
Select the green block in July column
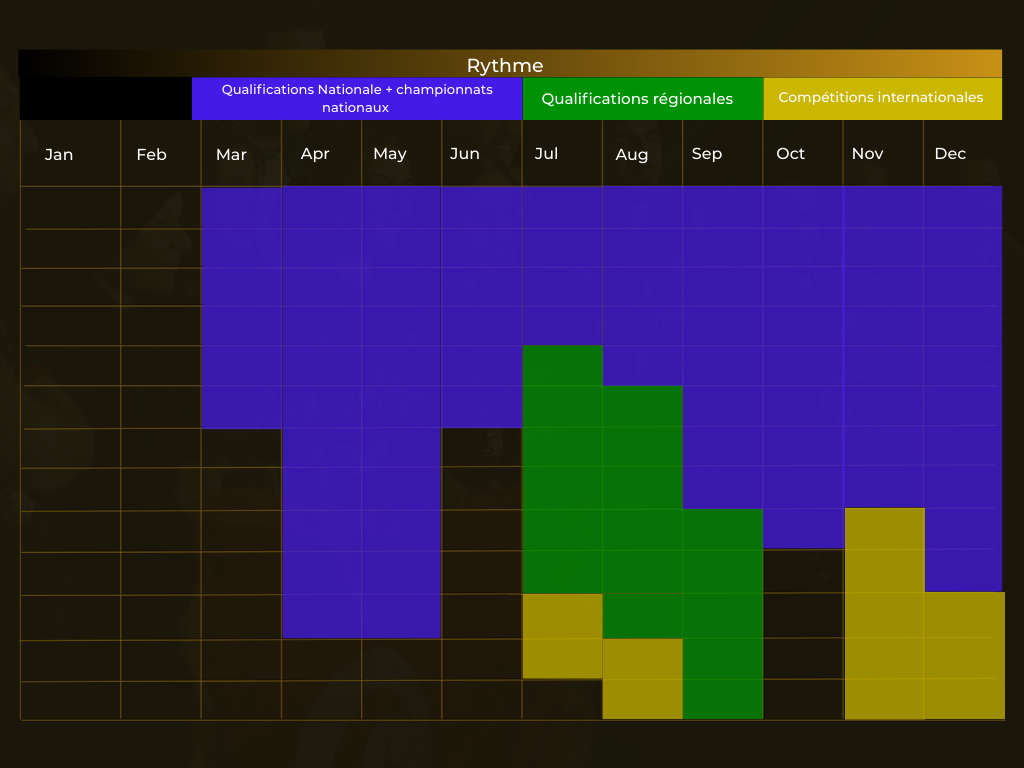[x=562, y=468]
